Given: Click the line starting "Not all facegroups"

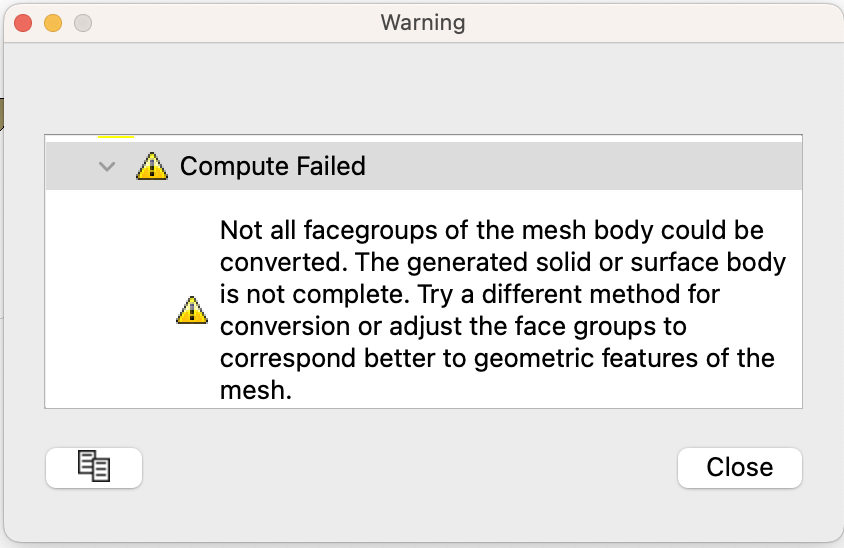Looking at the screenshot, I should tap(491, 231).
